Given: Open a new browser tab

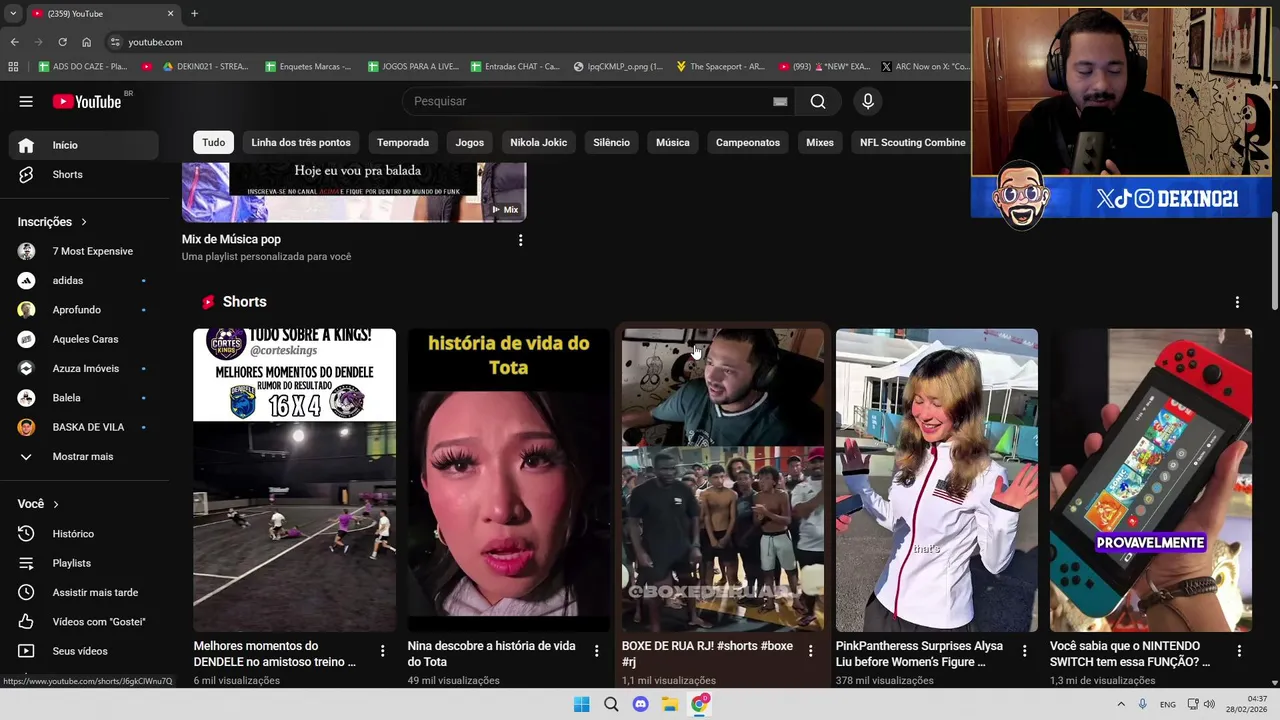Looking at the screenshot, I should [x=194, y=13].
